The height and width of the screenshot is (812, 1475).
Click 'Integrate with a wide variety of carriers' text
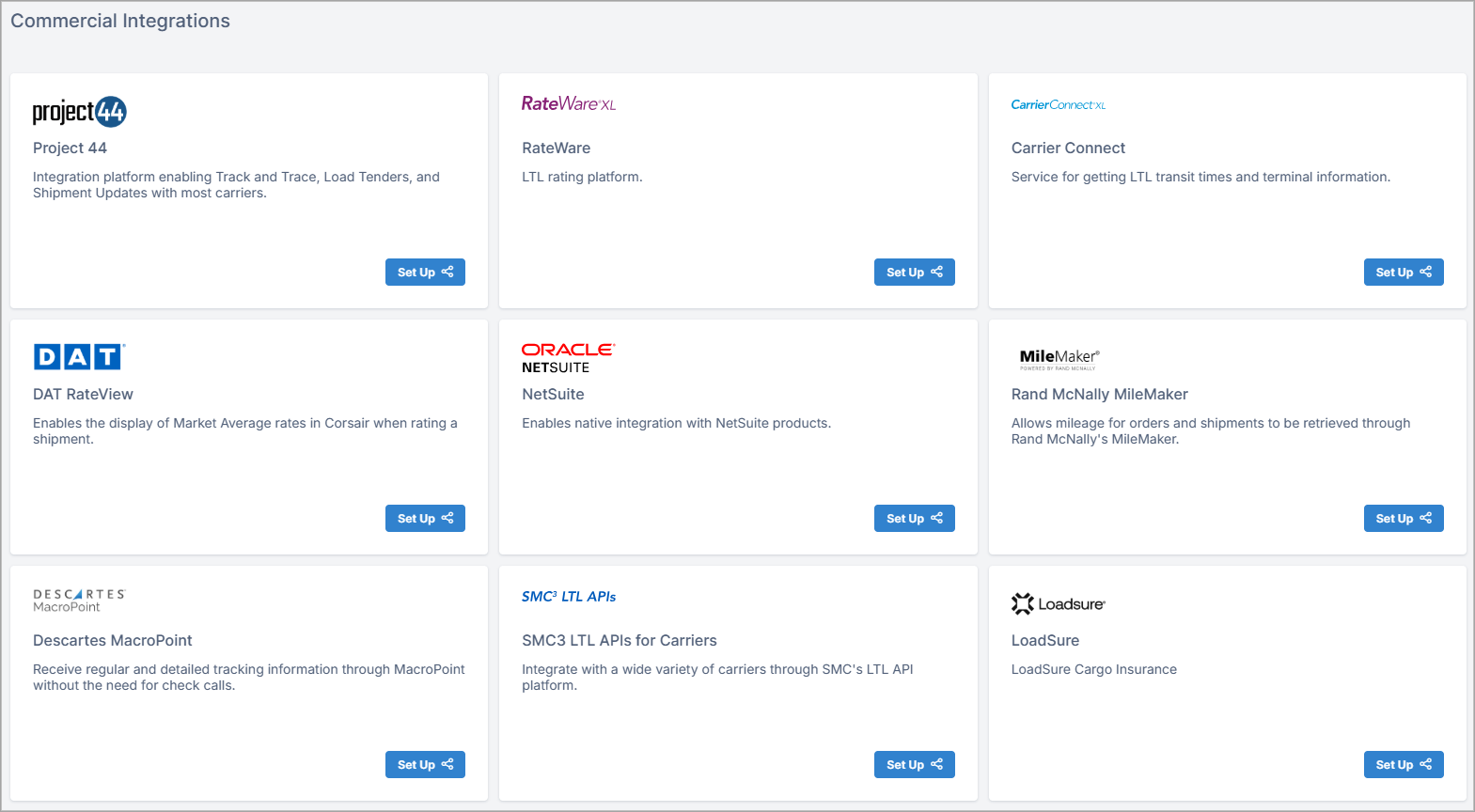pos(717,677)
